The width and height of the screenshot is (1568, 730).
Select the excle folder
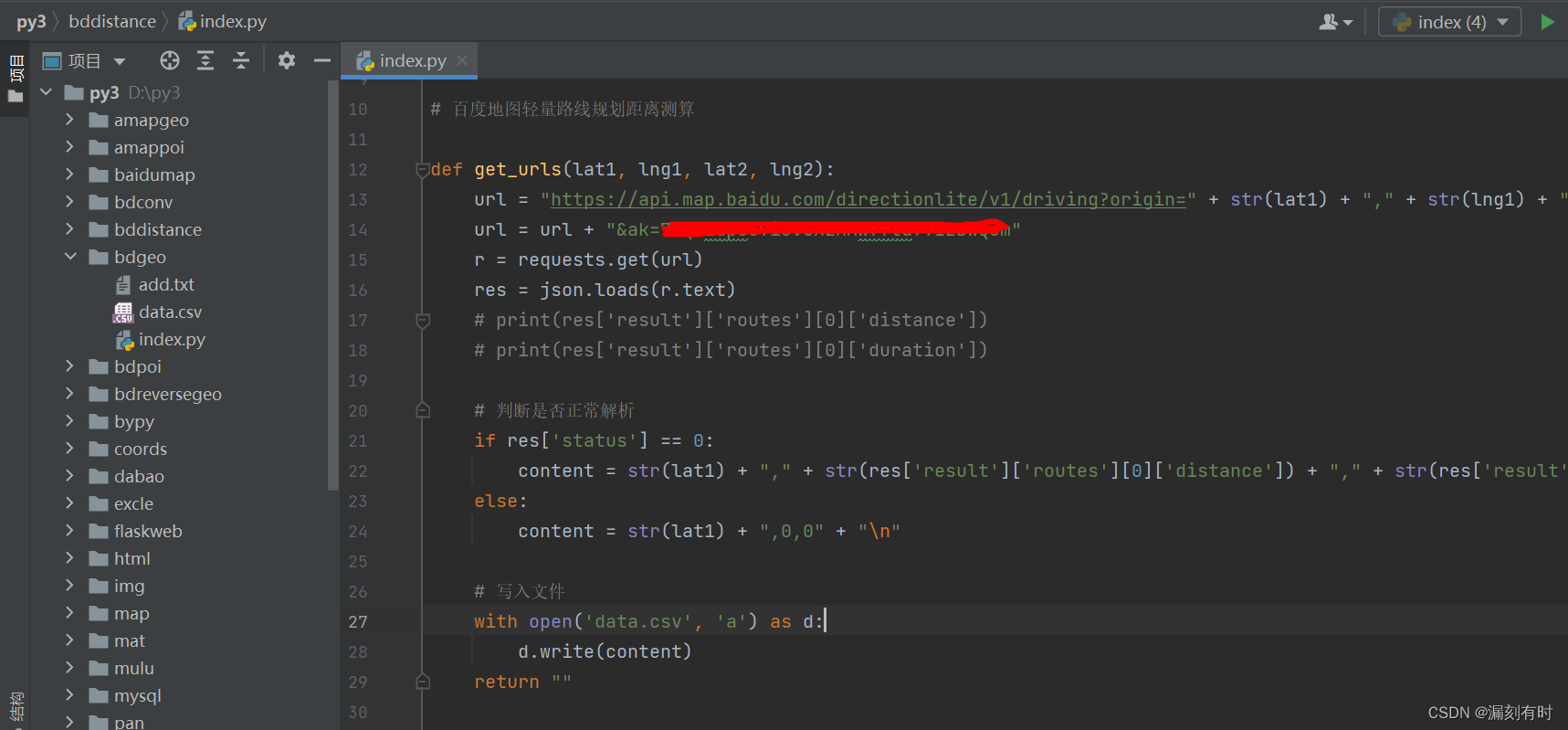(x=121, y=503)
